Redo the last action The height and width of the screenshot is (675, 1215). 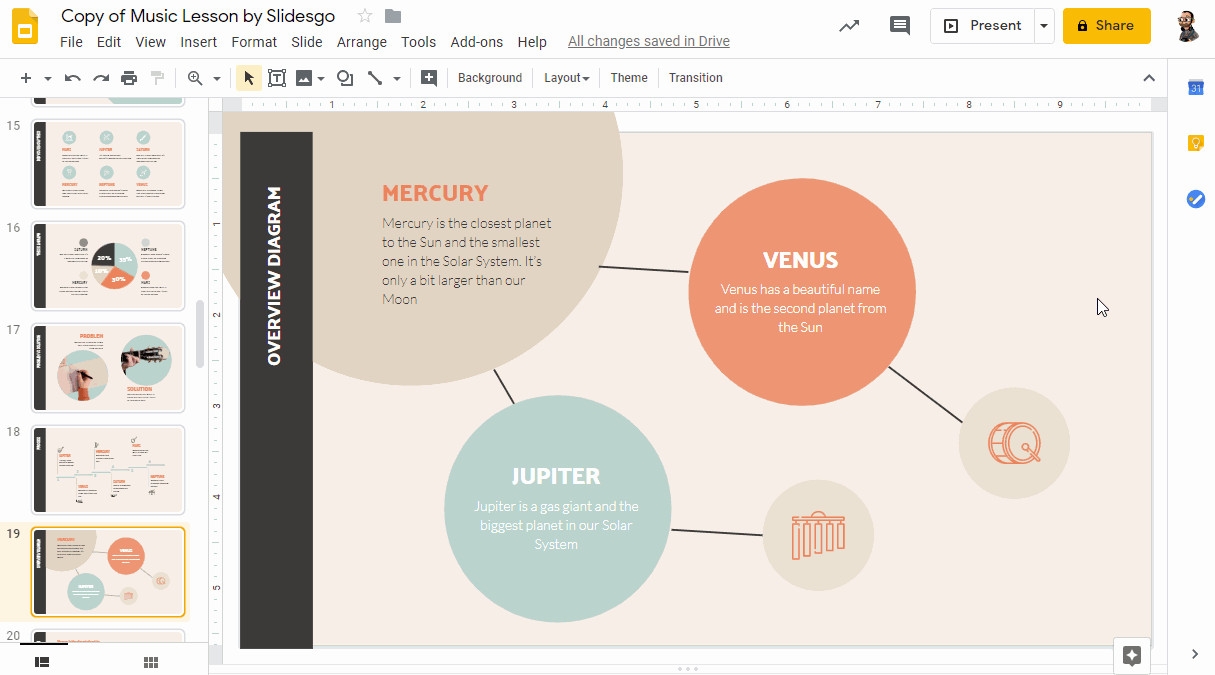[101, 78]
